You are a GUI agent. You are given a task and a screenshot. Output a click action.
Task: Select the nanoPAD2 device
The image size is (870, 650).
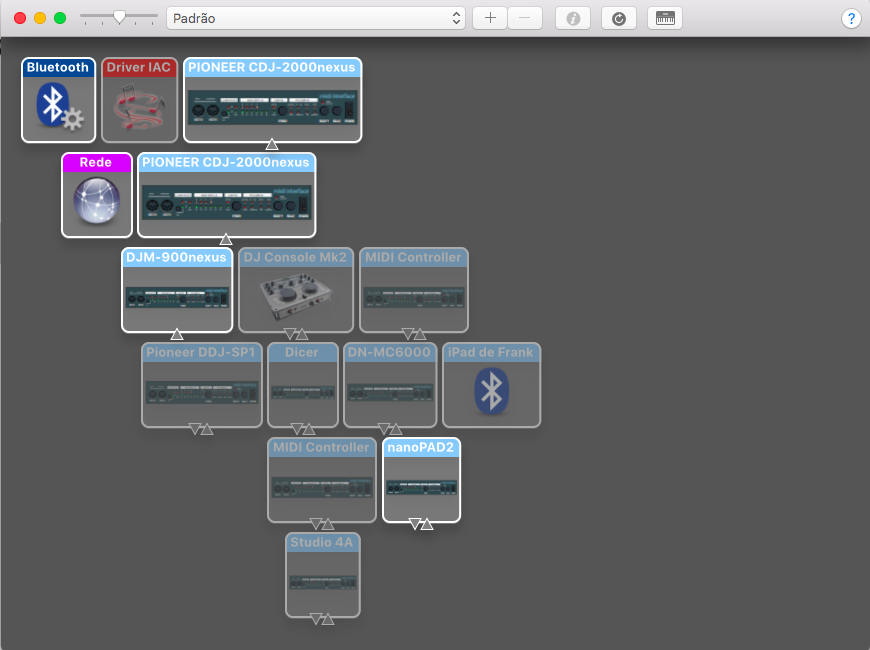422,480
